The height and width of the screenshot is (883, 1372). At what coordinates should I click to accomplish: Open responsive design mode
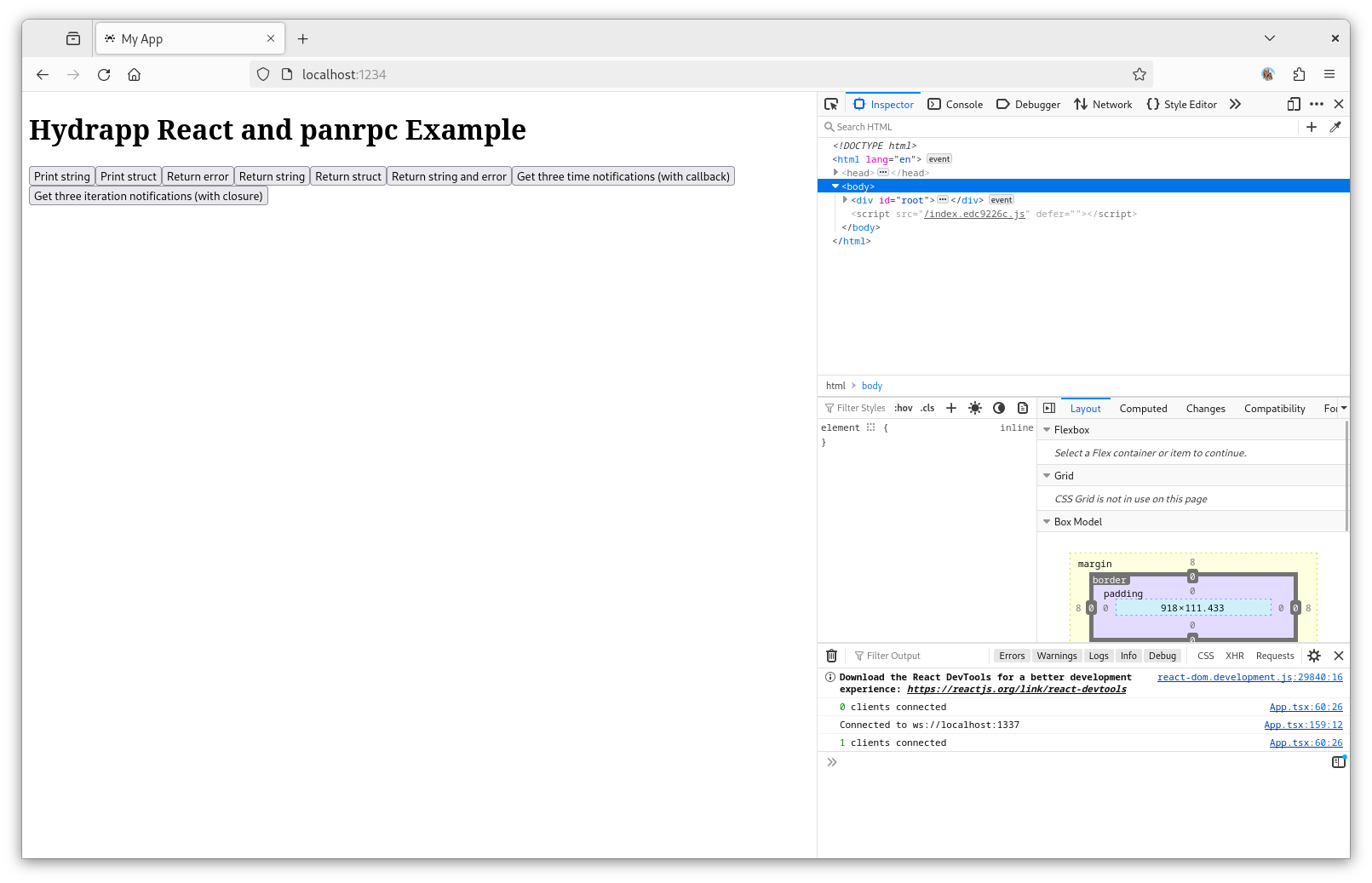click(1294, 104)
